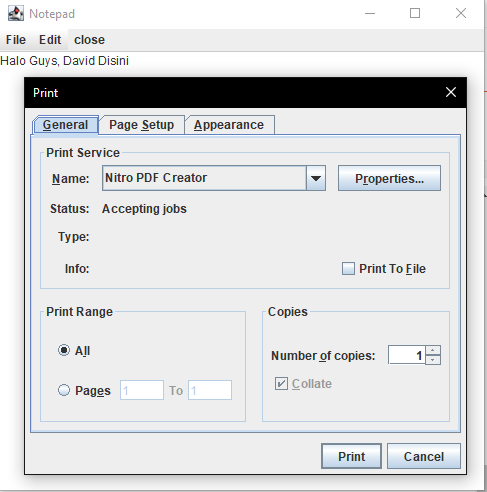The width and height of the screenshot is (487, 492).
Task: Click the Print dialog title text
Action: coord(46,93)
